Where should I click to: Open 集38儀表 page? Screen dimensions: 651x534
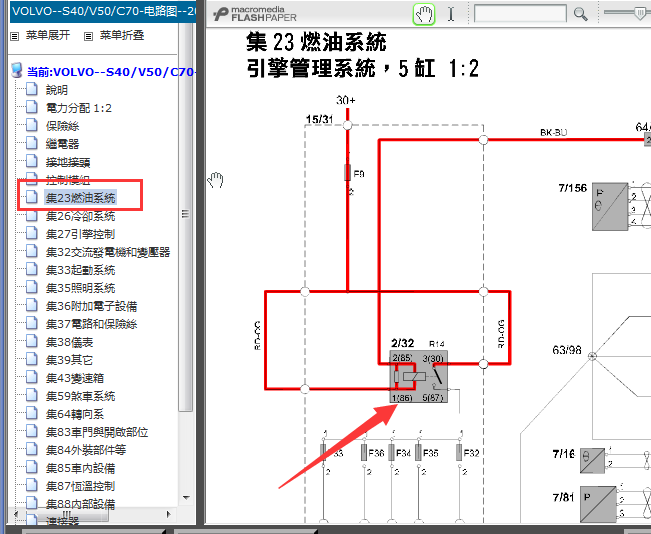tap(69, 342)
